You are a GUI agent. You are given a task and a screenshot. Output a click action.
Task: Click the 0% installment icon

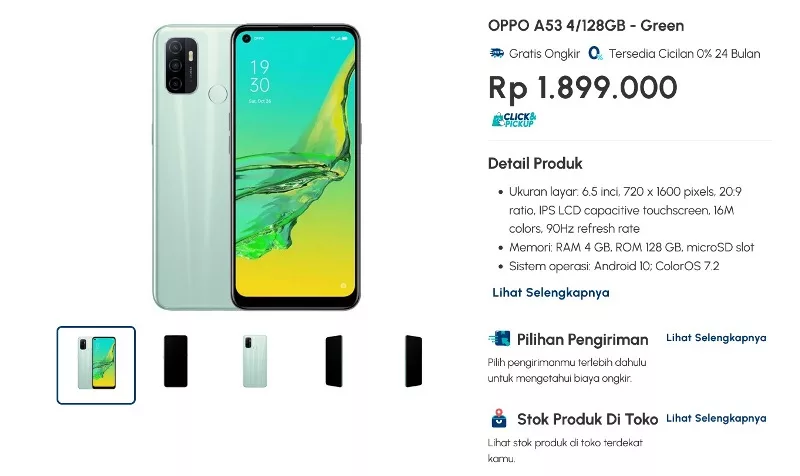(x=595, y=53)
